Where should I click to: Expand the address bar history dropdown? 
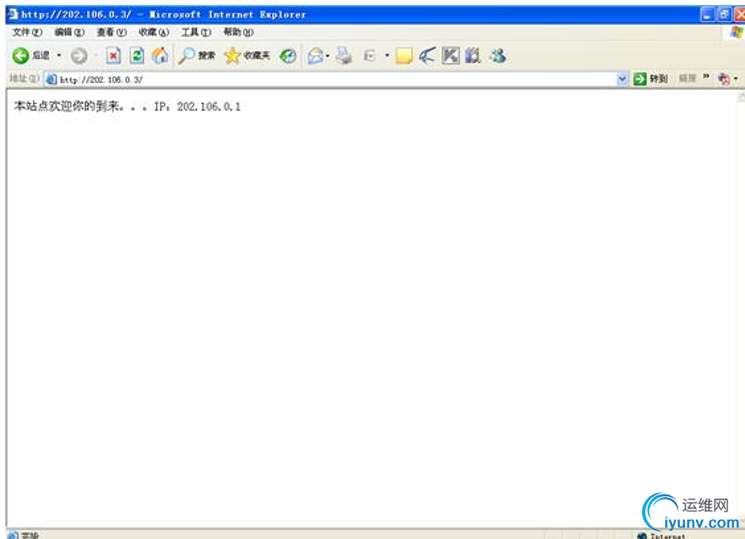pos(622,79)
